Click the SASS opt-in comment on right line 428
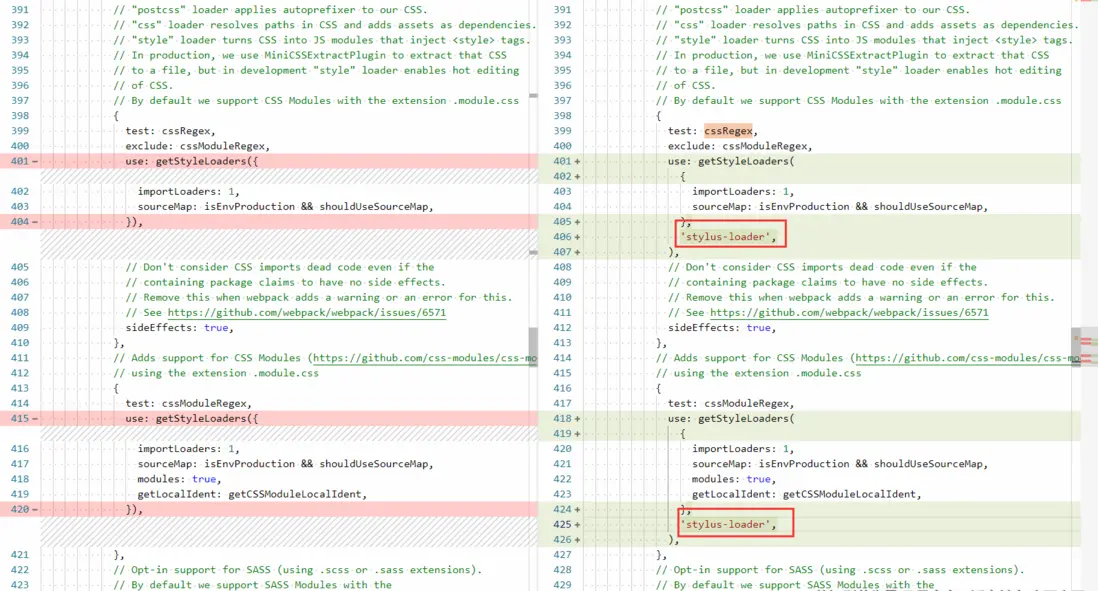This screenshot has width=1098, height=591. coord(840,570)
